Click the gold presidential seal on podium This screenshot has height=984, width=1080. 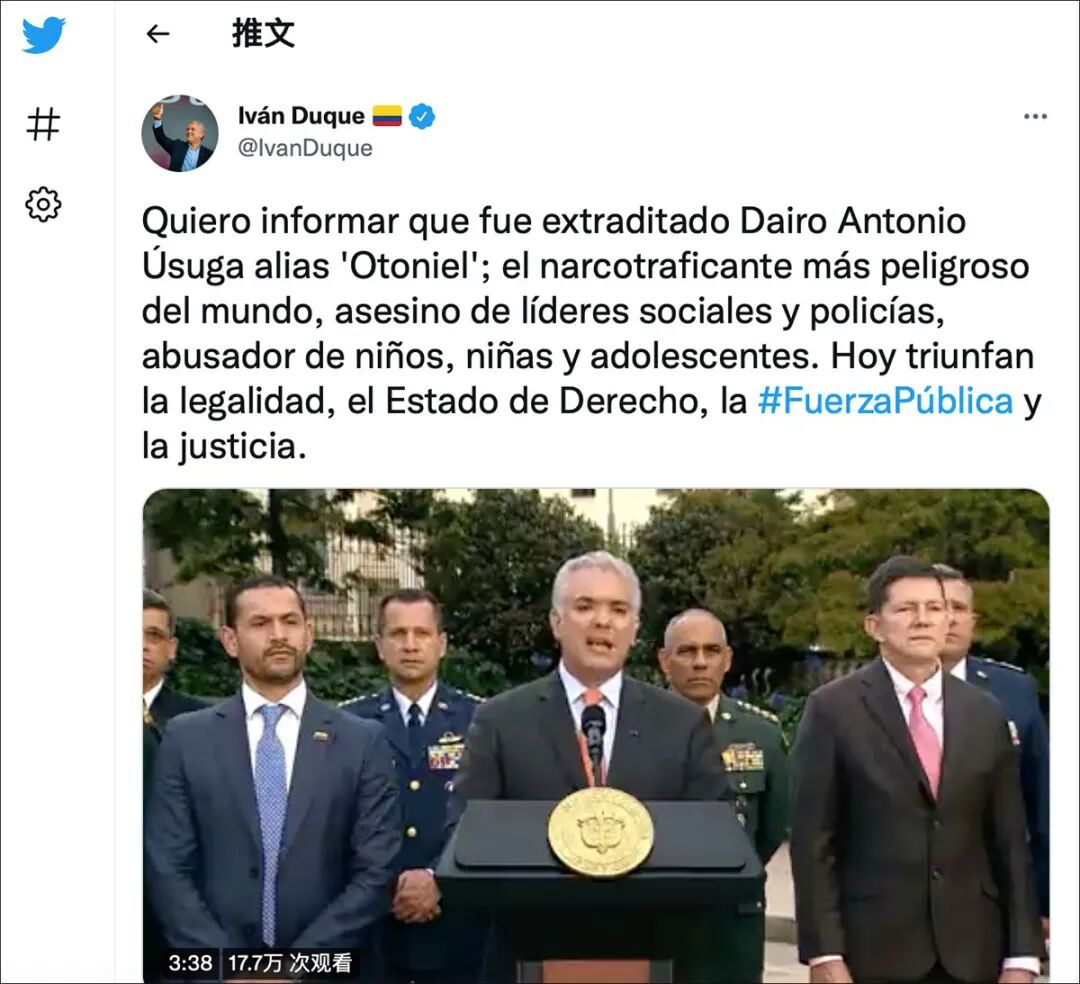coord(600,832)
